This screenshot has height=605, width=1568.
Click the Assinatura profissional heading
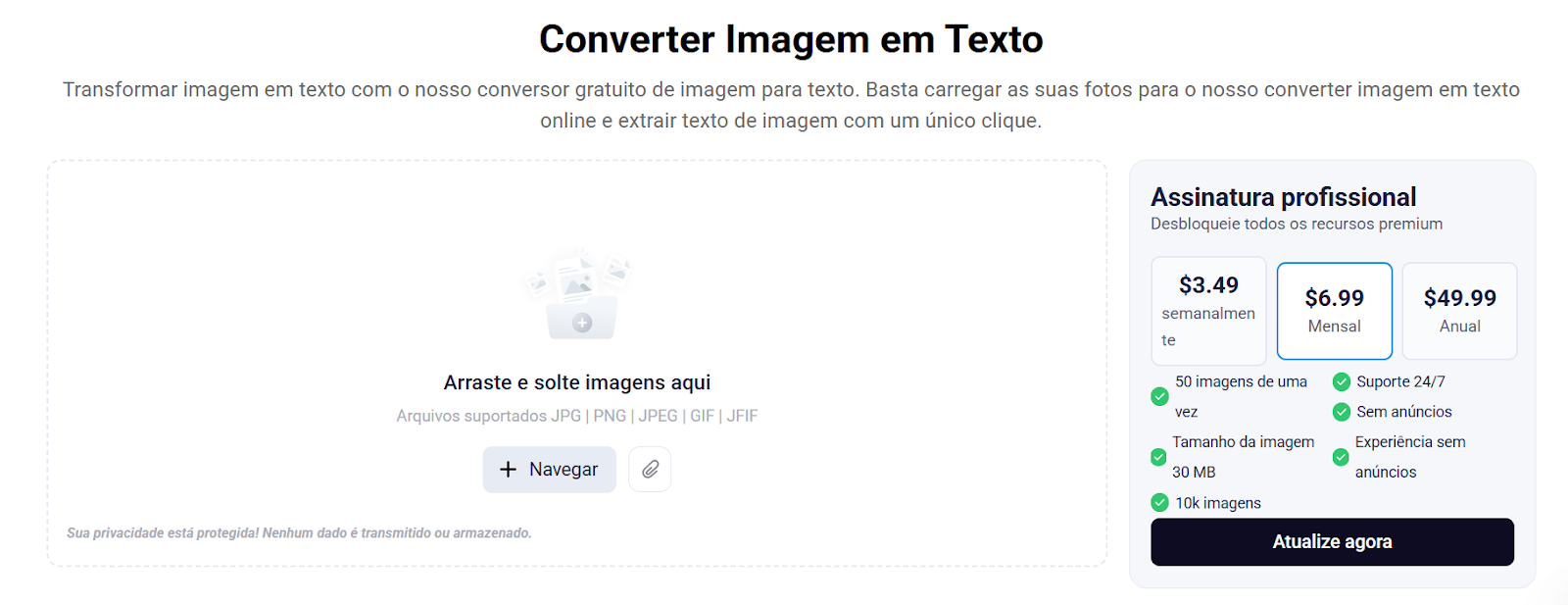pos(1283,197)
